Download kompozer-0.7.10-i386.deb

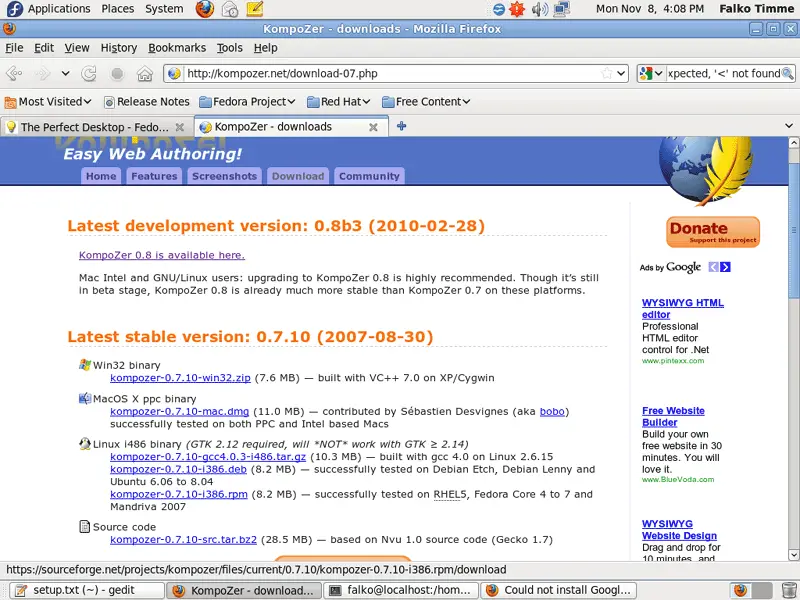point(178,469)
